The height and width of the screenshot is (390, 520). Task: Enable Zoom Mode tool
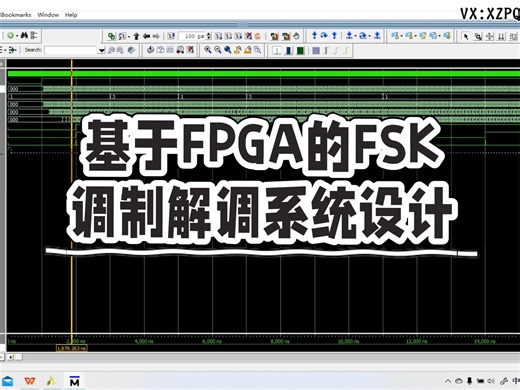tap(478, 36)
